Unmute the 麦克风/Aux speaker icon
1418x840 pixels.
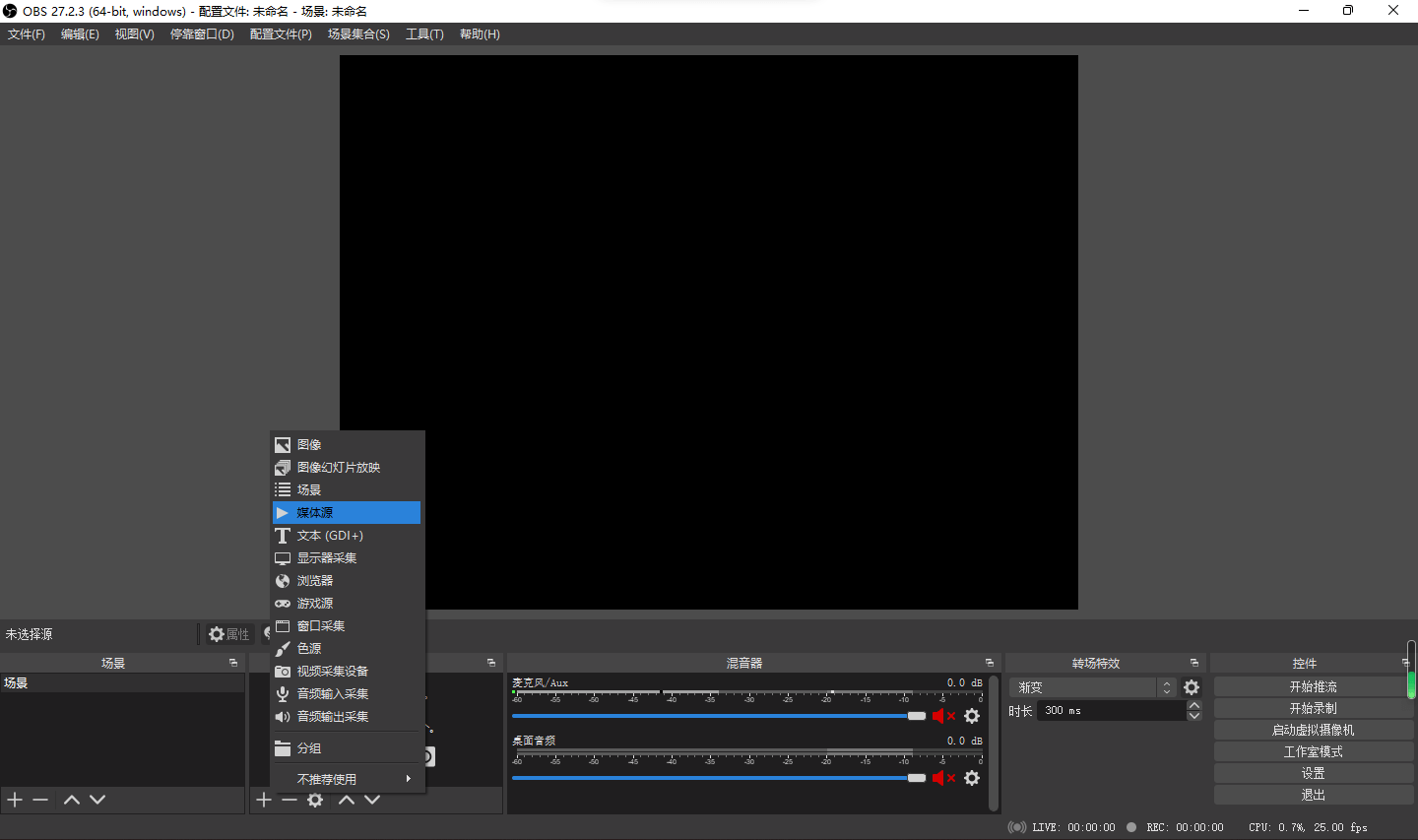point(943,716)
